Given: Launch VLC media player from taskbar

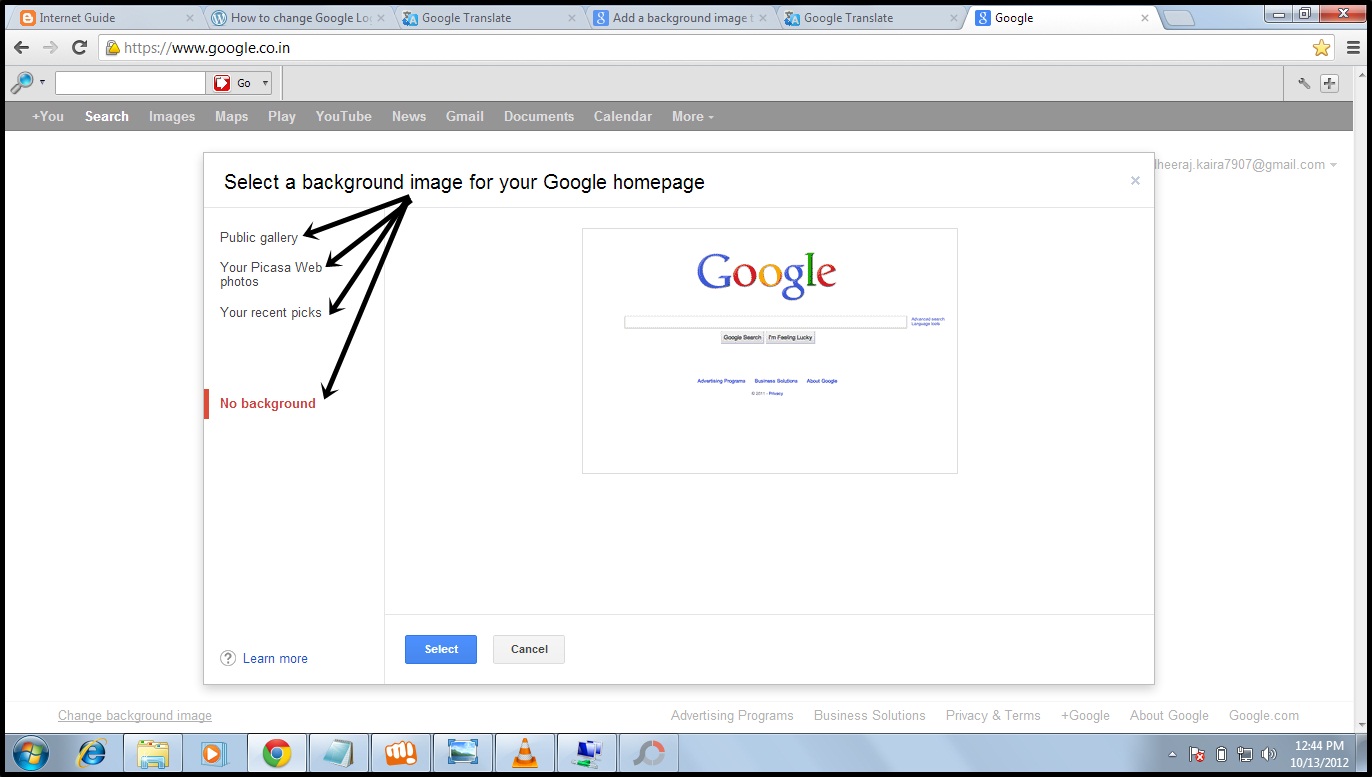Looking at the screenshot, I should tap(524, 752).
